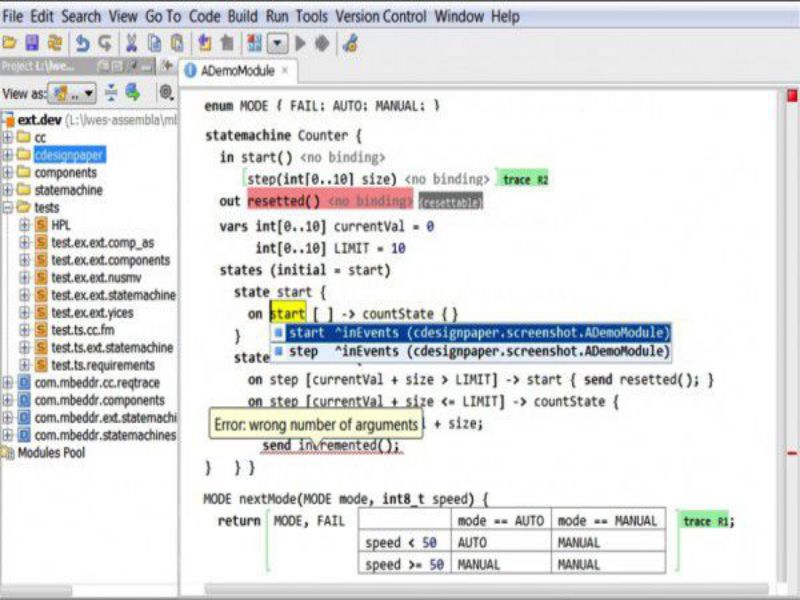Click the Cut scissors icon

pos(131,43)
